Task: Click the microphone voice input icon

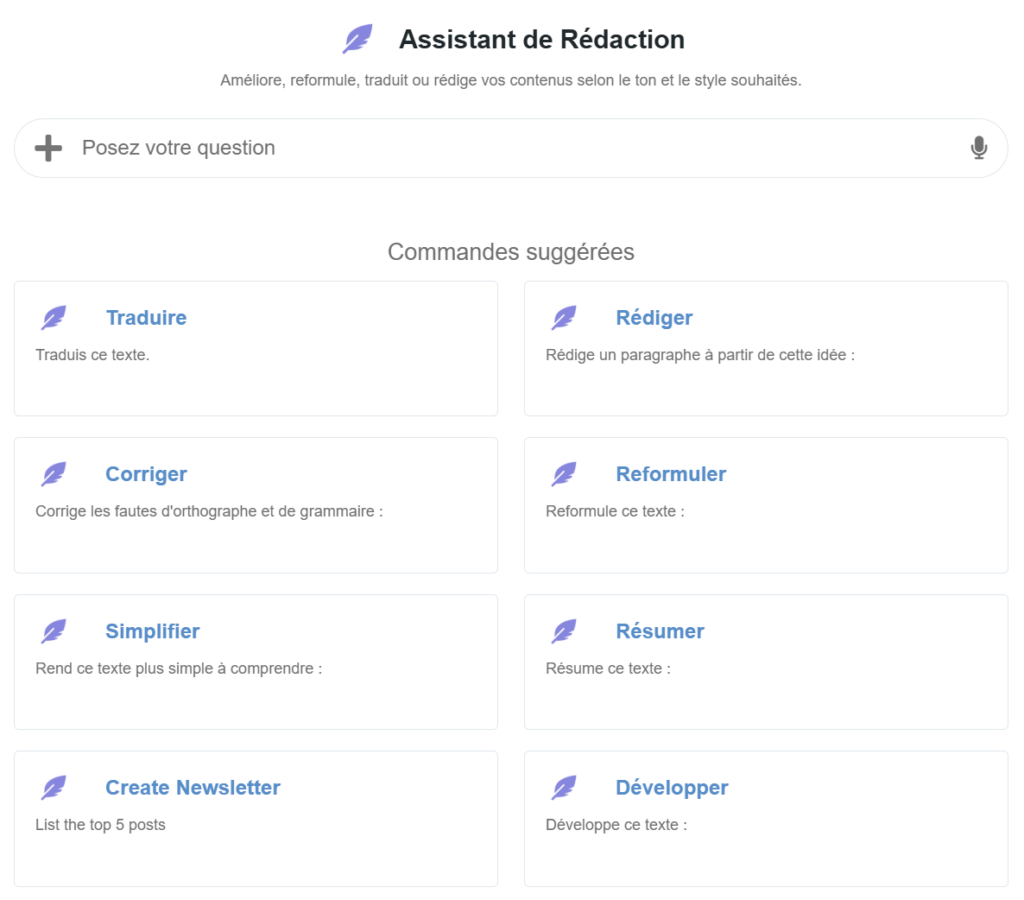Action: pyautogui.click(x=979, y=148)
